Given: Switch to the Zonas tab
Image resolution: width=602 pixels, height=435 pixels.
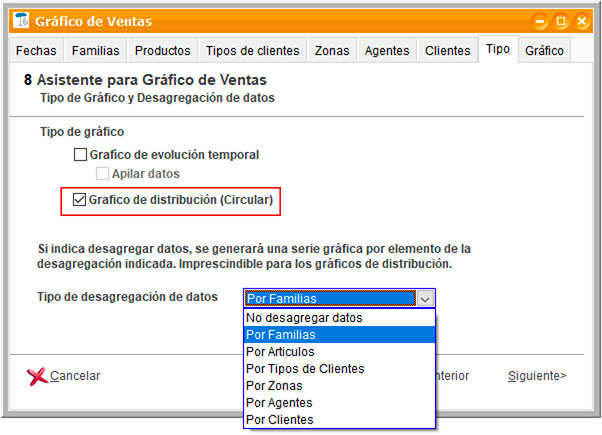Looking at the screenshot, I should click(x=332, y=50).
